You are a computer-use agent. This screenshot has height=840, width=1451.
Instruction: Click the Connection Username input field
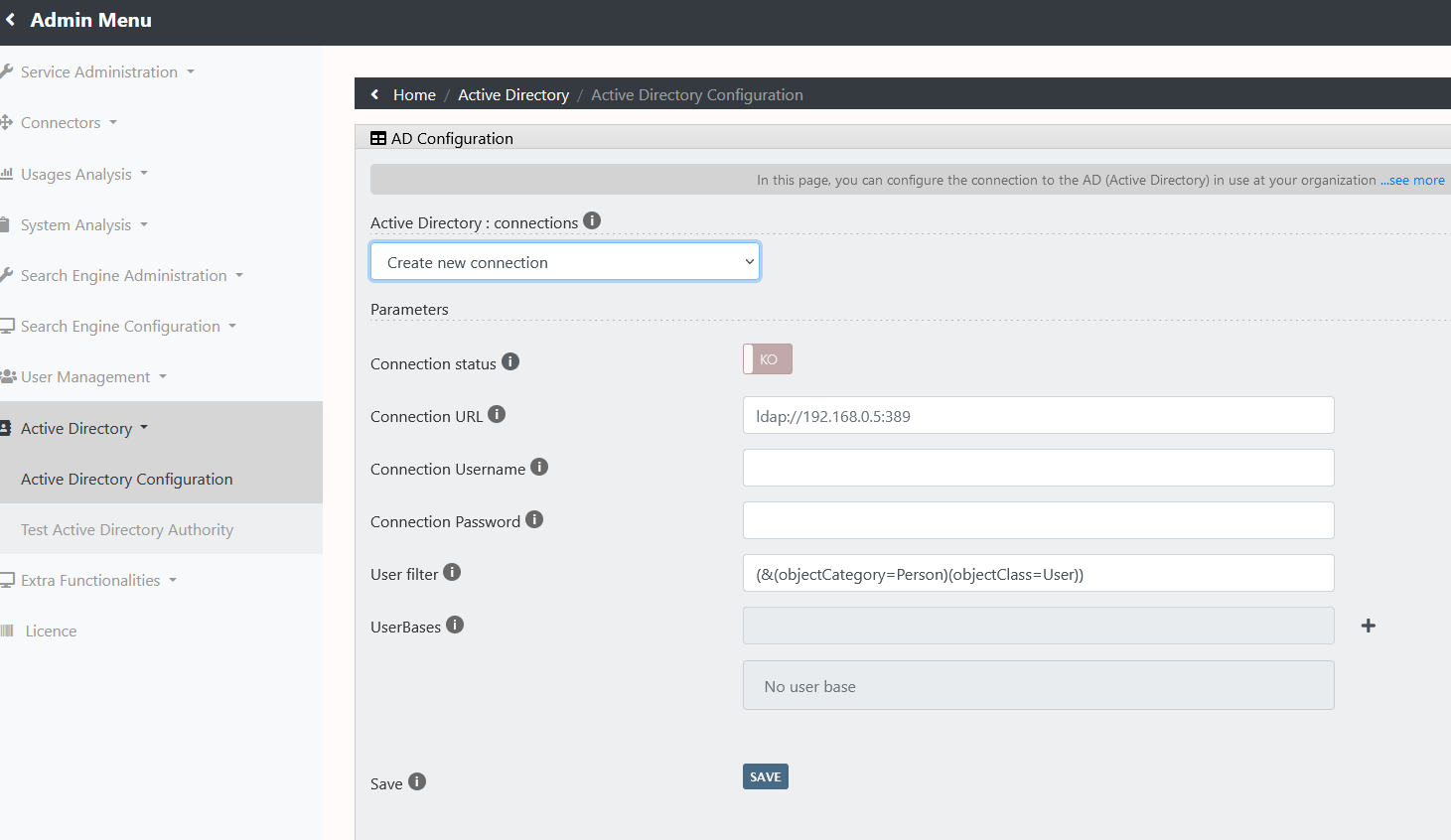coord(1038,468)
